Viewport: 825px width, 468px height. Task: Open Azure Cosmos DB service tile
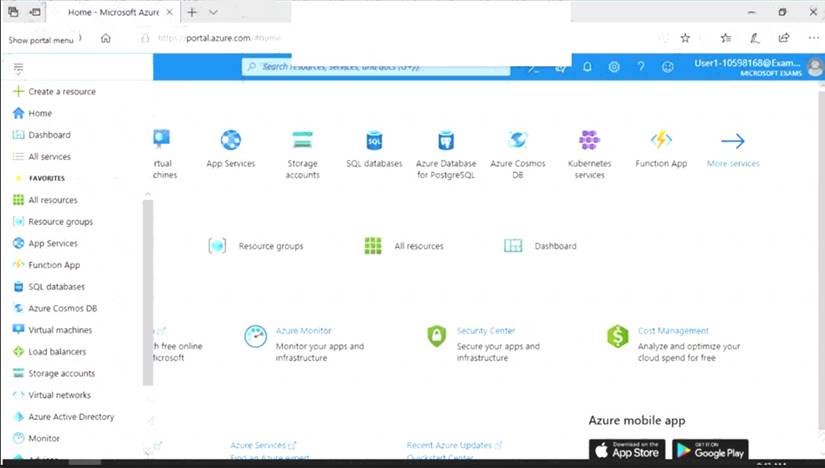coord(518,141)
